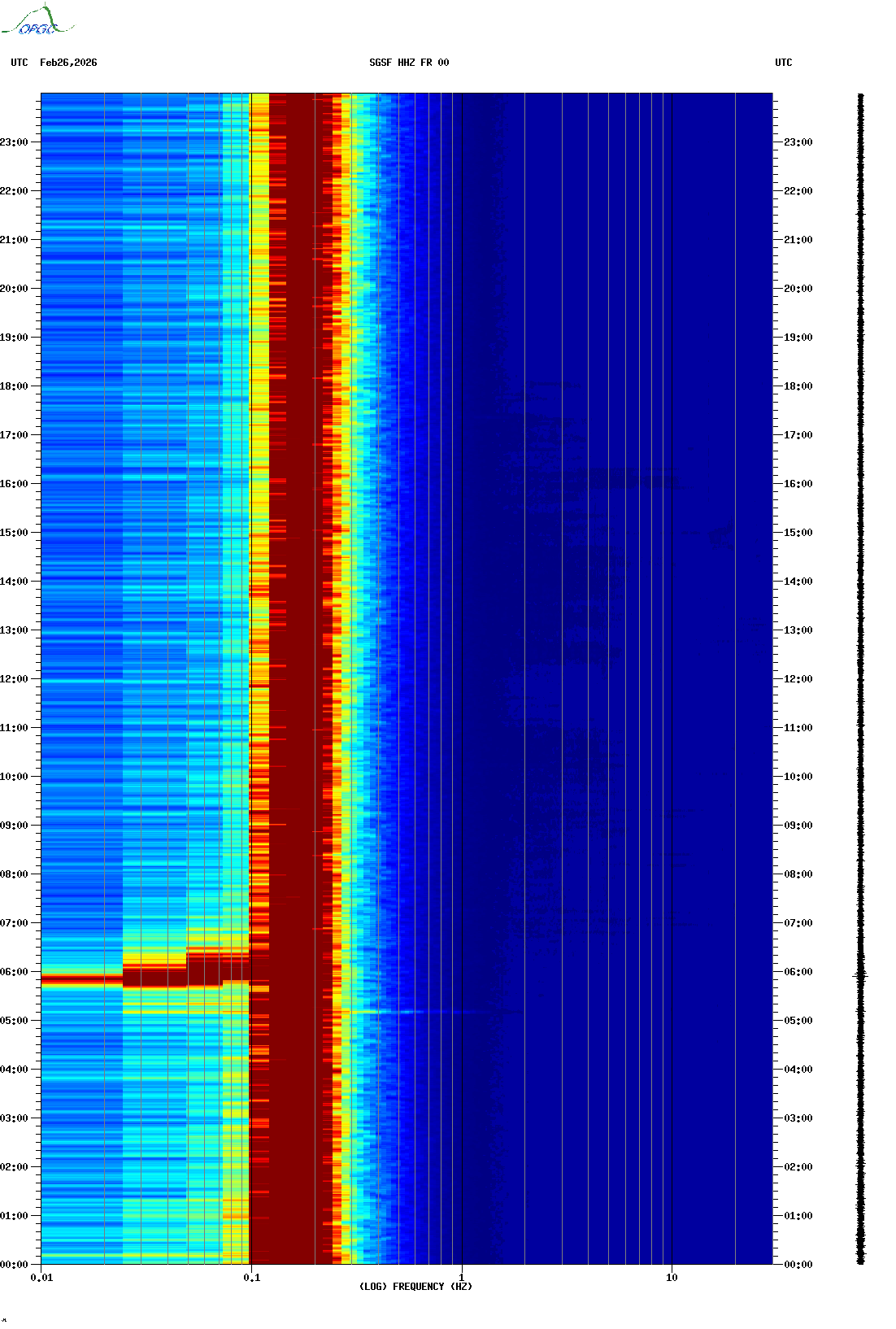Image resolution: width=896 pixels, height=1329 pixels.
Task: Click the right 23:00 time label
Action: click(x=798, y=142)
